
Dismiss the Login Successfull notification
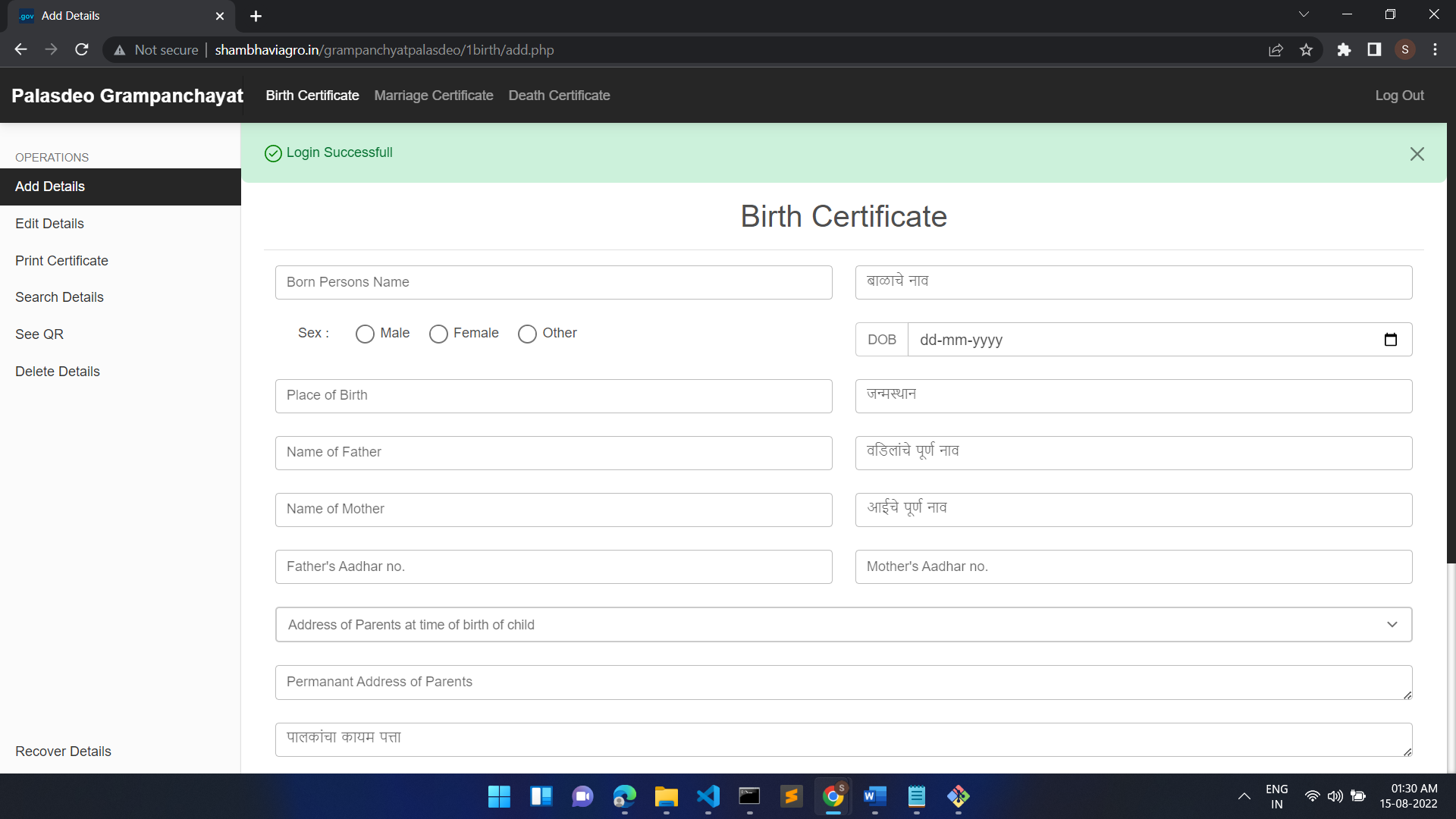(1417, 153)
